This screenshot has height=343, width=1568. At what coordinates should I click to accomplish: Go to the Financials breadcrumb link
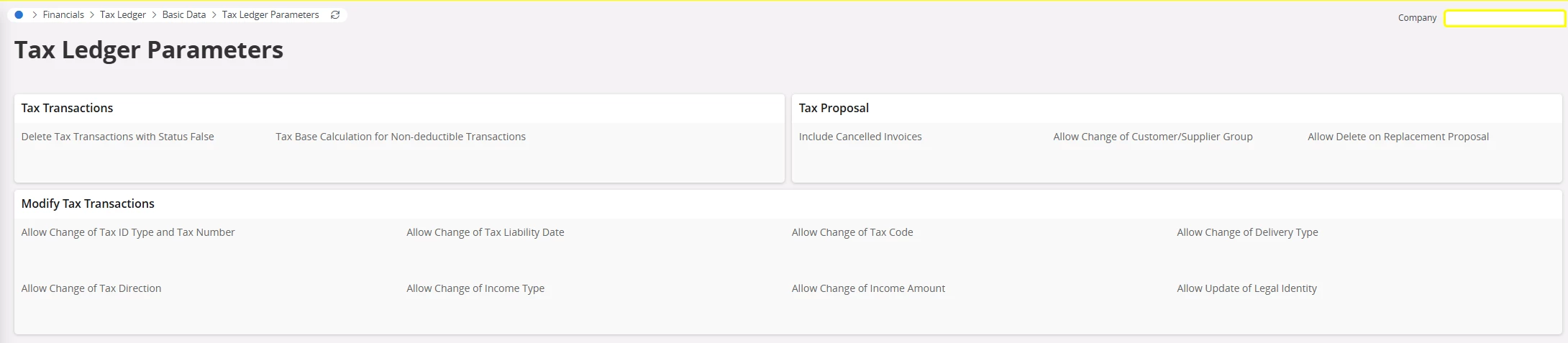63,14
